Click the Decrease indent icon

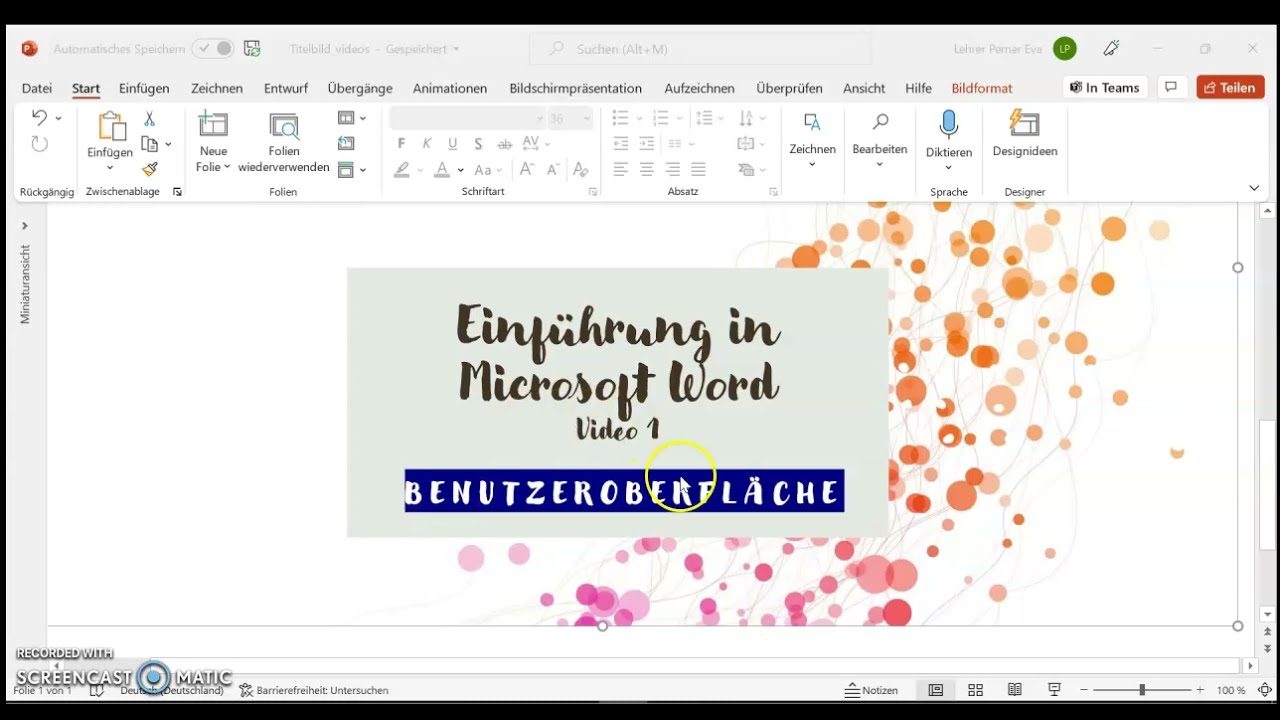point(621,144)
